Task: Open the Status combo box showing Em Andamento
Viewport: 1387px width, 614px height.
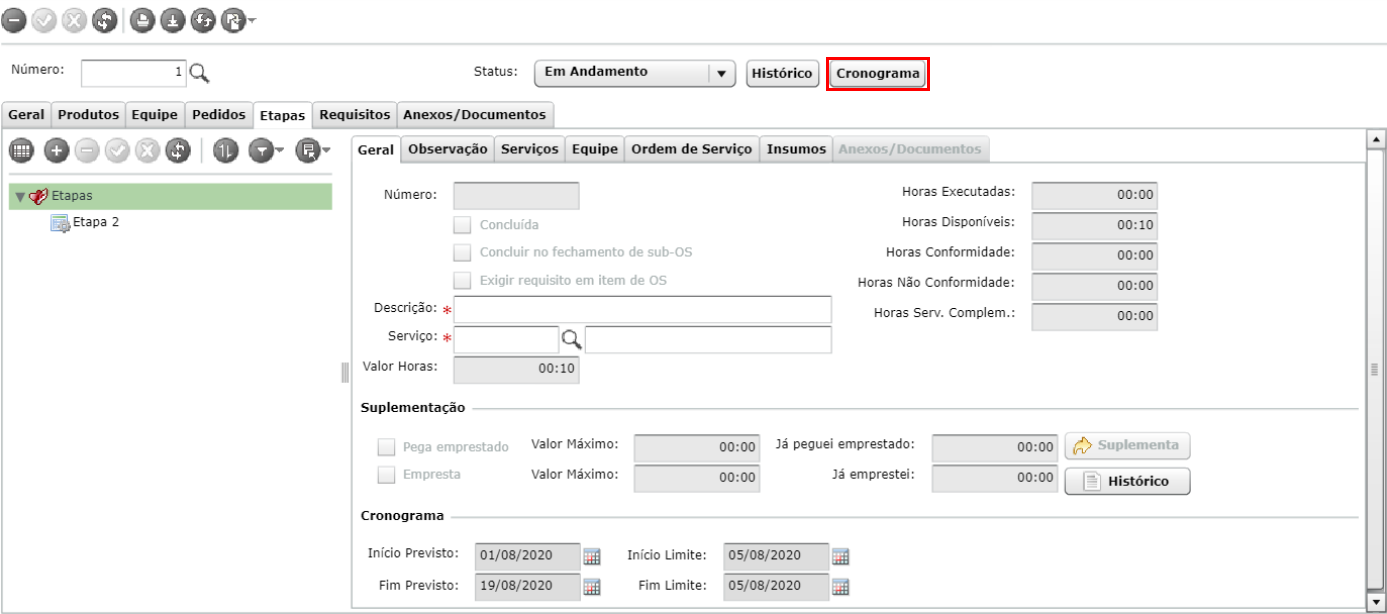Action: (635, 73)
